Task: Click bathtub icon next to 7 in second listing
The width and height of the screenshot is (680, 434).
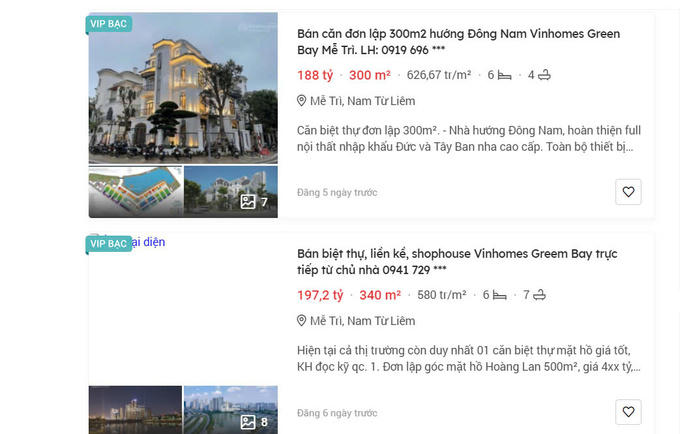Action: [x=539, y=295]
